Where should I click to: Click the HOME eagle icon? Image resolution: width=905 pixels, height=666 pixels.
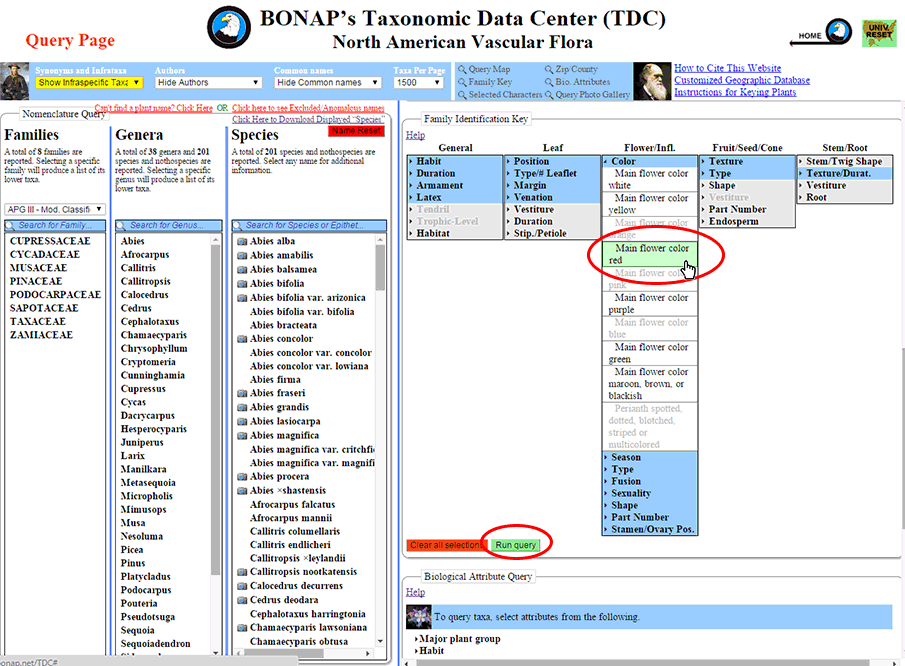click(x=838, y=31)
